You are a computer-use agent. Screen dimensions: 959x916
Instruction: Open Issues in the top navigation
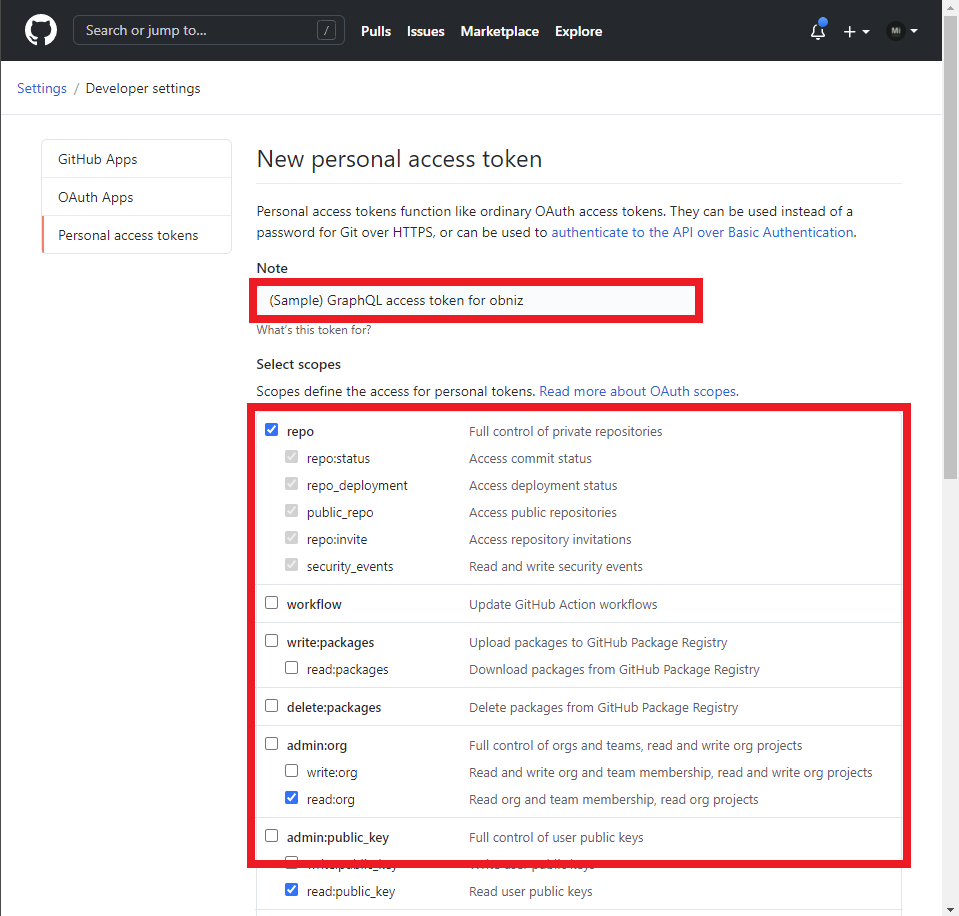425,31
